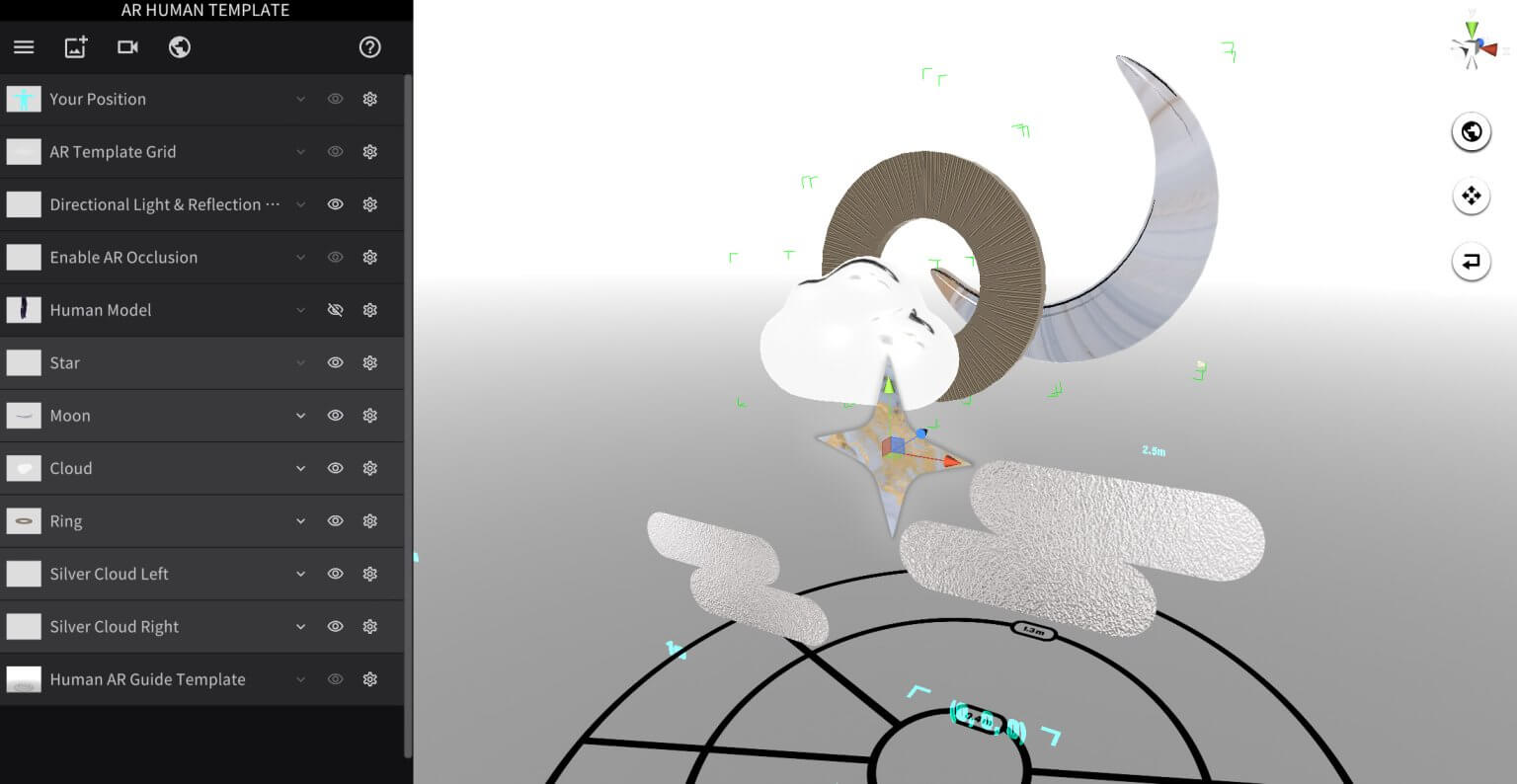1517x784 pixels.
Task: Hide the Moon layer
Action: 335,415
